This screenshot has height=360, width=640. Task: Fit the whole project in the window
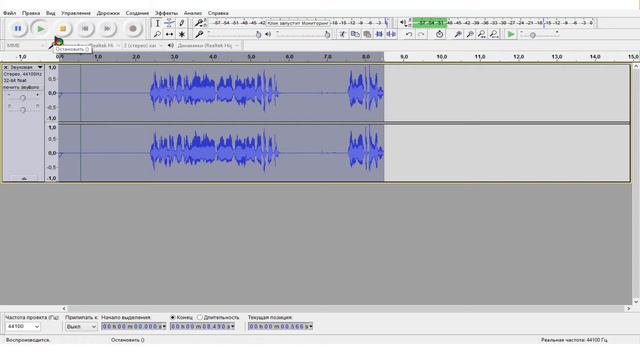tap(494, 34)
